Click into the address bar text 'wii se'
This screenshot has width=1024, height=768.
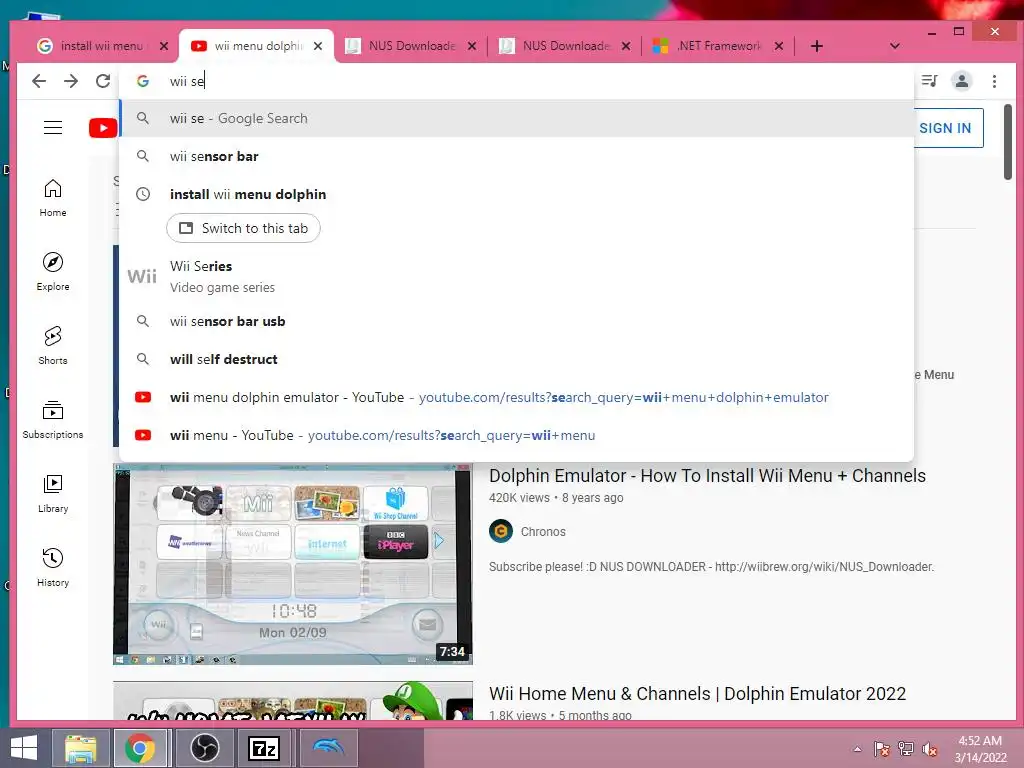187,81
